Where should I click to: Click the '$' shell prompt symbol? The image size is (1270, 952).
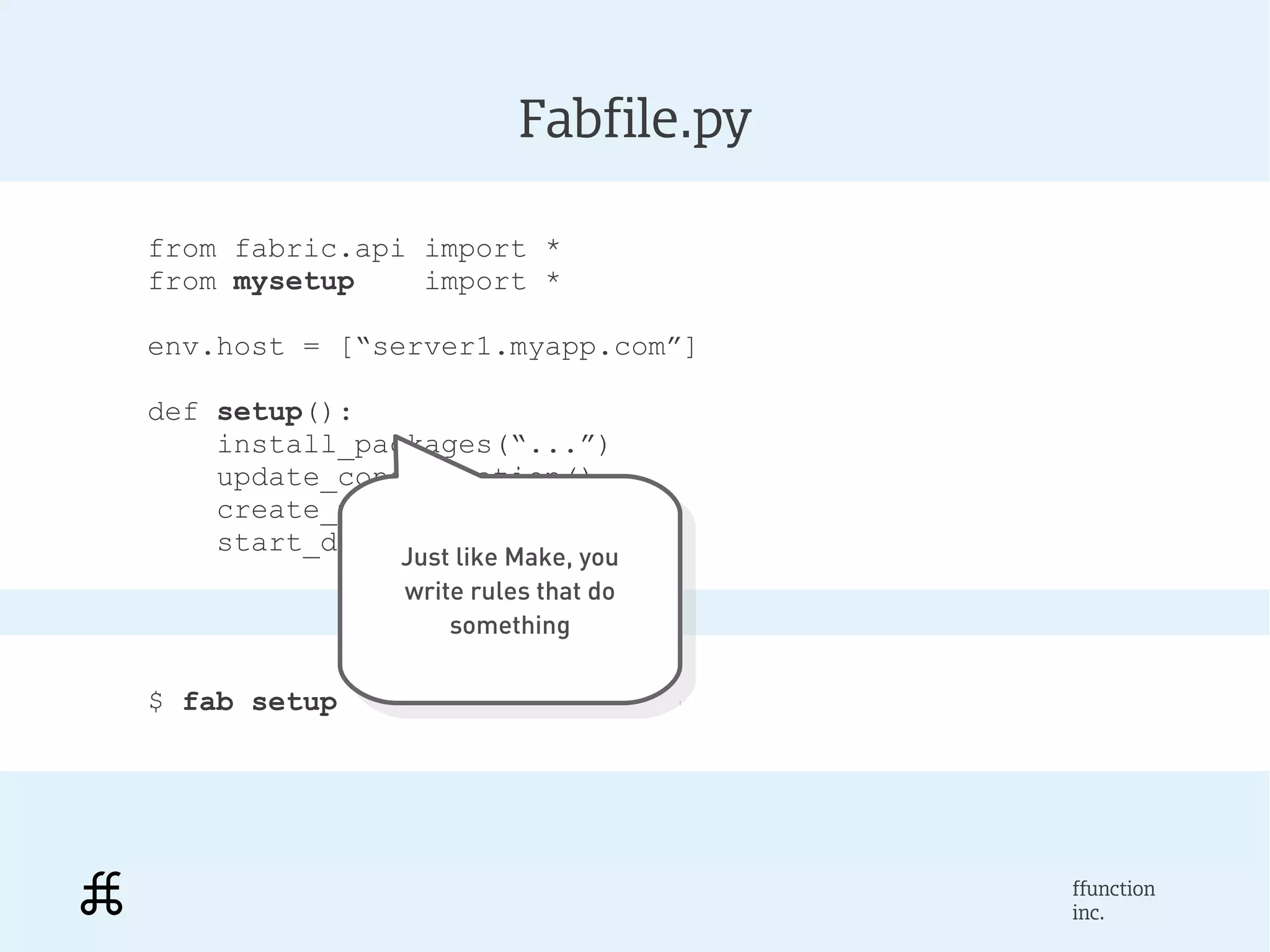tap(156, 702)
